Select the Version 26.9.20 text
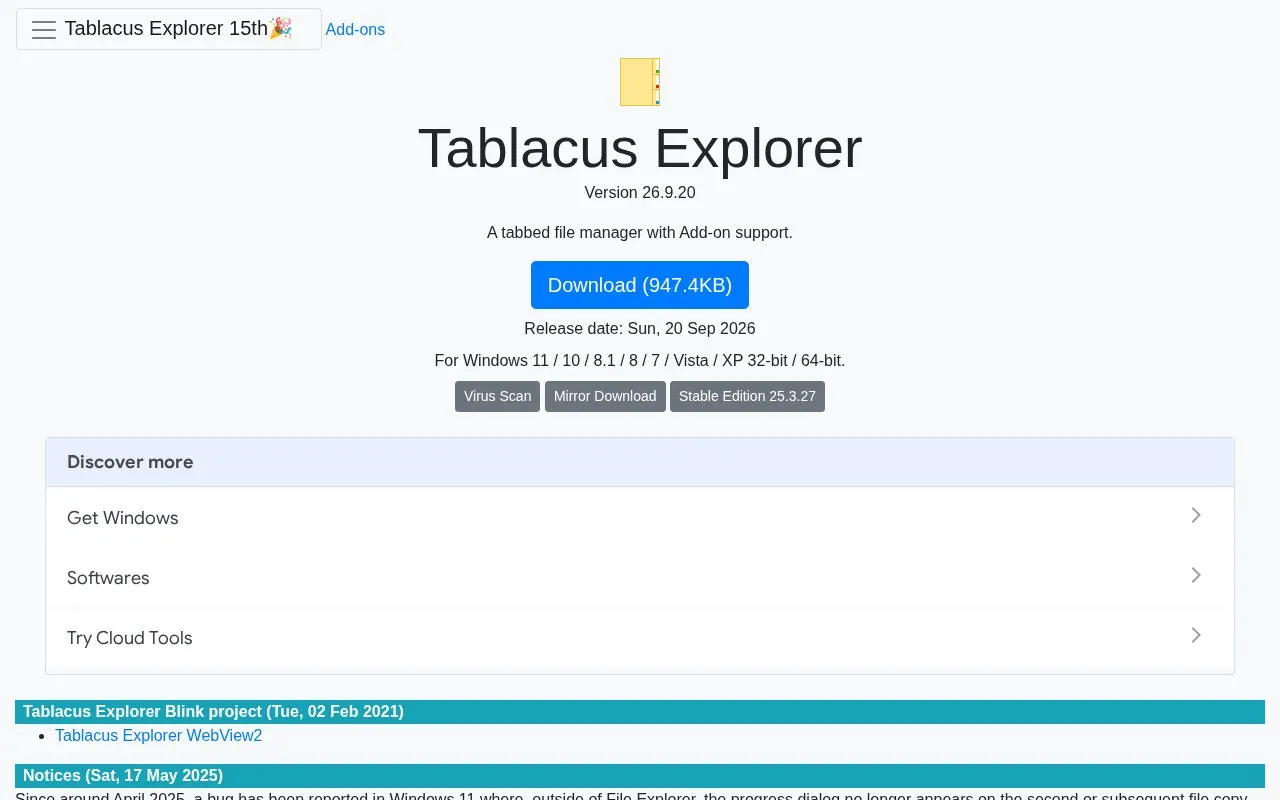The width and height of the screenshot is (1280, 800). point(640,193)
